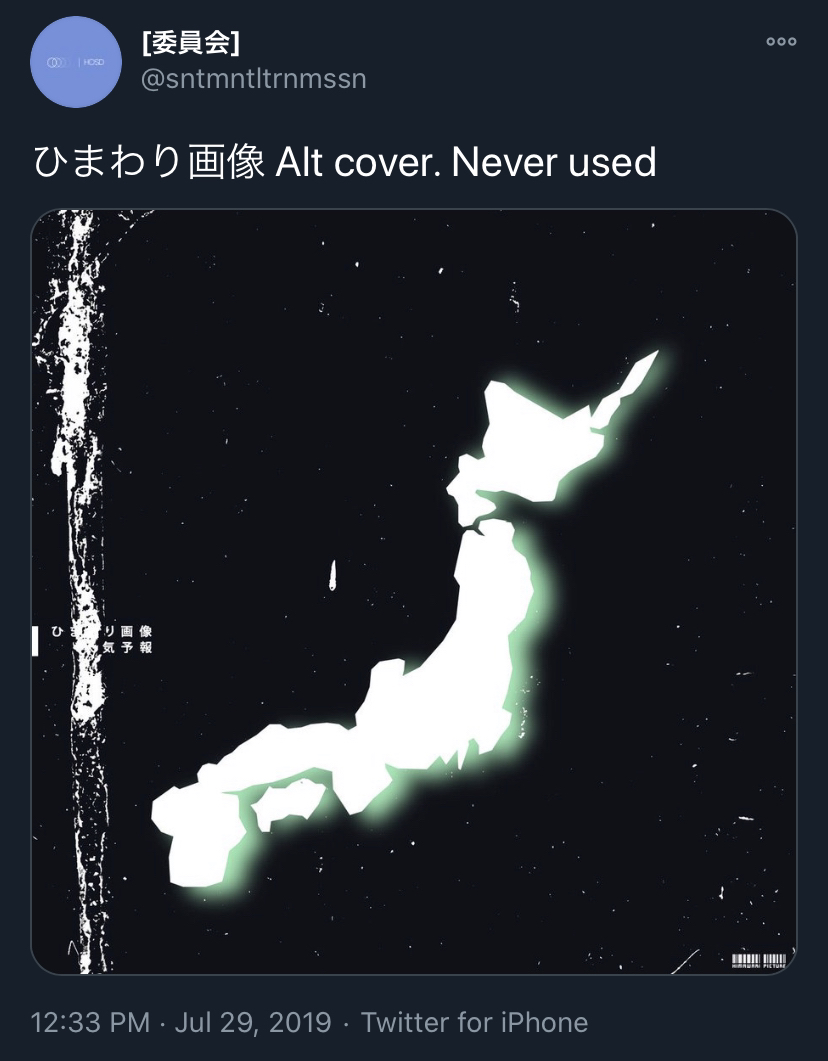Screen dimensions: 828x1061
Task: Open the three-dot more options menu
Action: coord(781,41)
